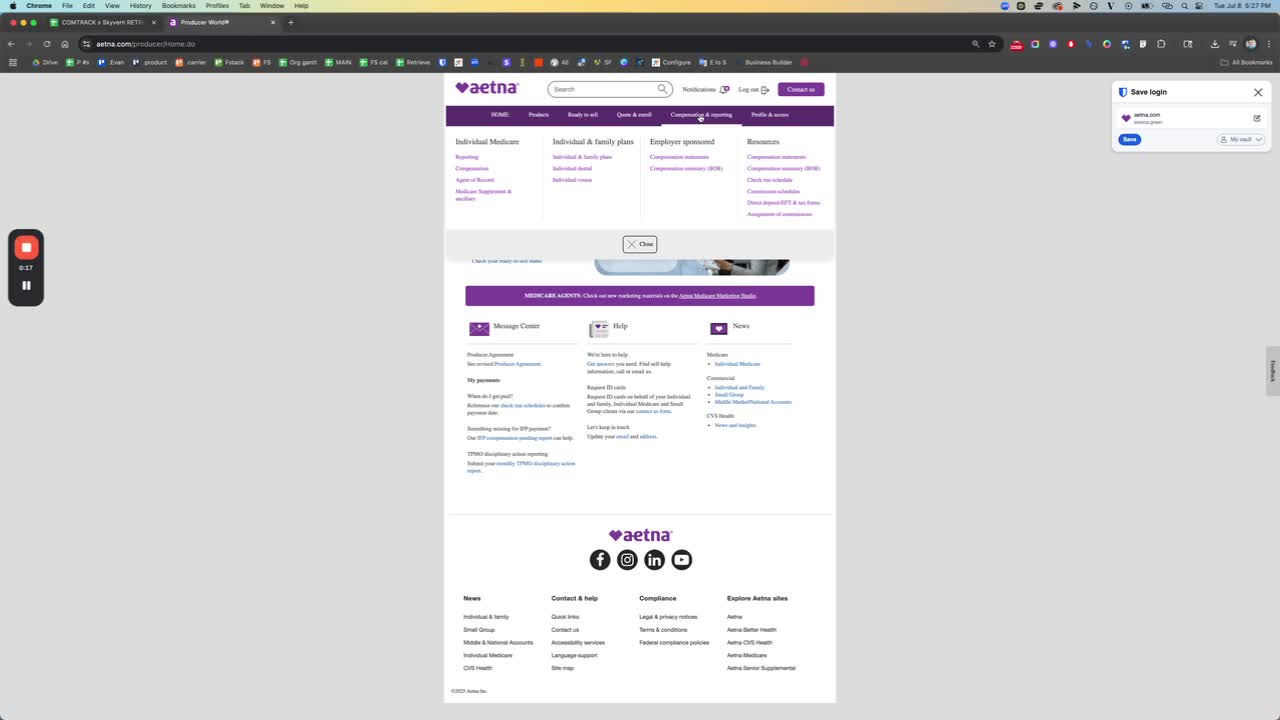Viewport: 1280px width, 720px height.
Task: Click the Contact us button
Action: pos(801,89)
